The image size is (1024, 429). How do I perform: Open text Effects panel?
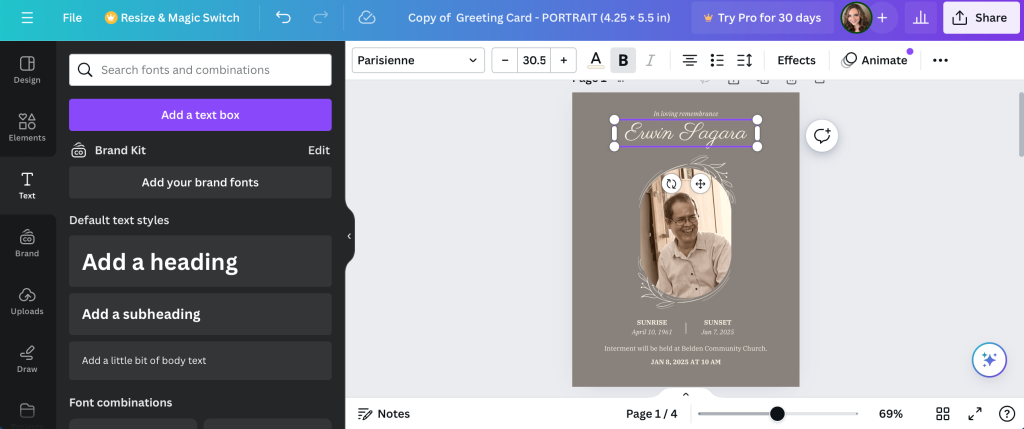coord(796,60)
